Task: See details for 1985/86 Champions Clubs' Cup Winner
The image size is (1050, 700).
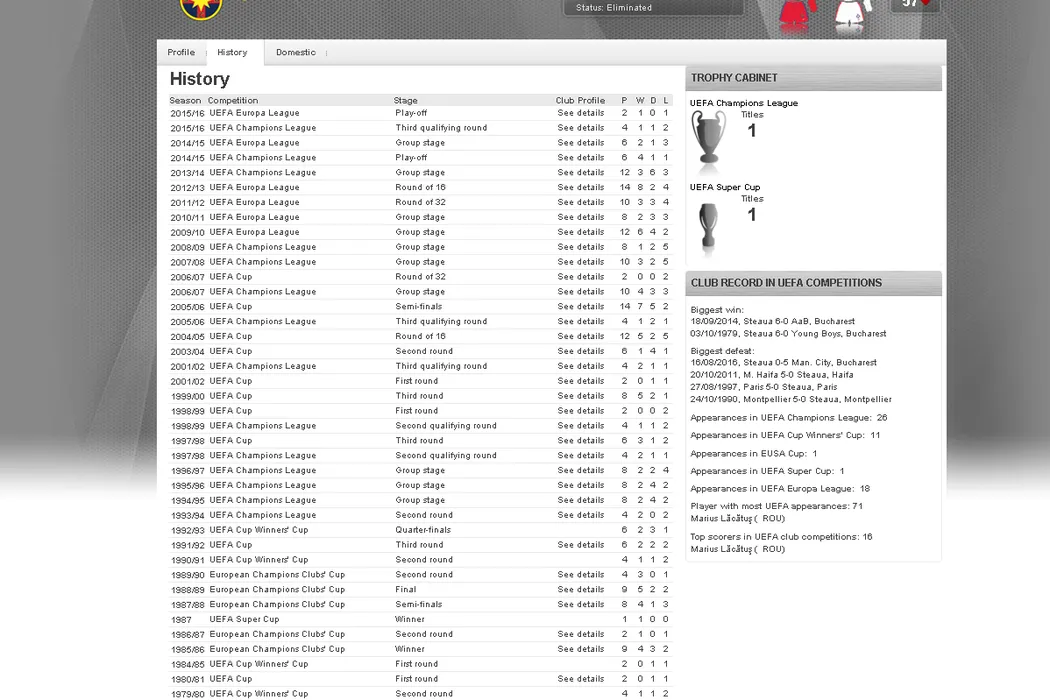Action: pos(580,649)
